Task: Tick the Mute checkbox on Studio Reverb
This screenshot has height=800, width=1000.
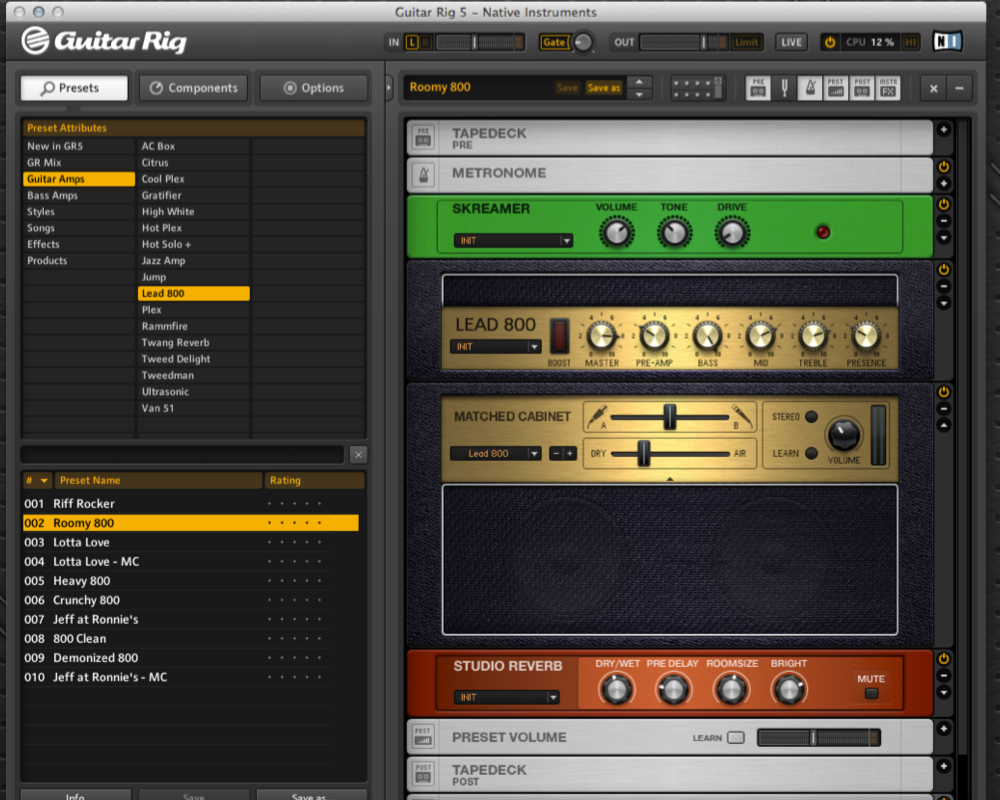Action: tap(871, 693)
